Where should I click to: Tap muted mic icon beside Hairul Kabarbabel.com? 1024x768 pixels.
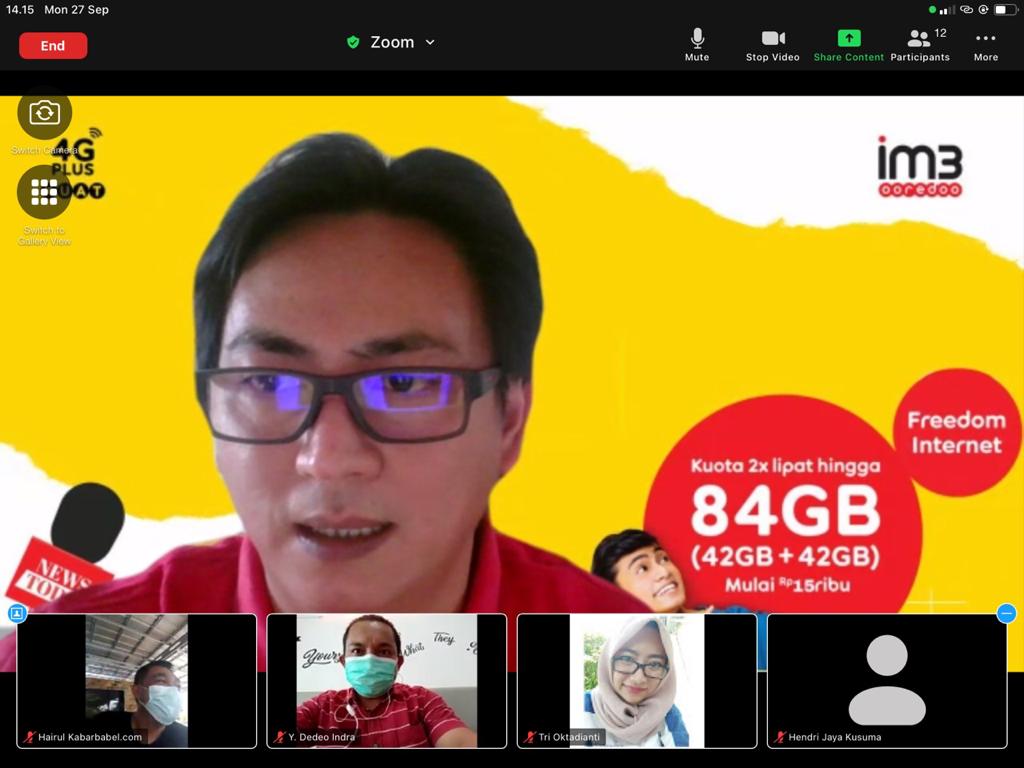click(x=29, y=737)
